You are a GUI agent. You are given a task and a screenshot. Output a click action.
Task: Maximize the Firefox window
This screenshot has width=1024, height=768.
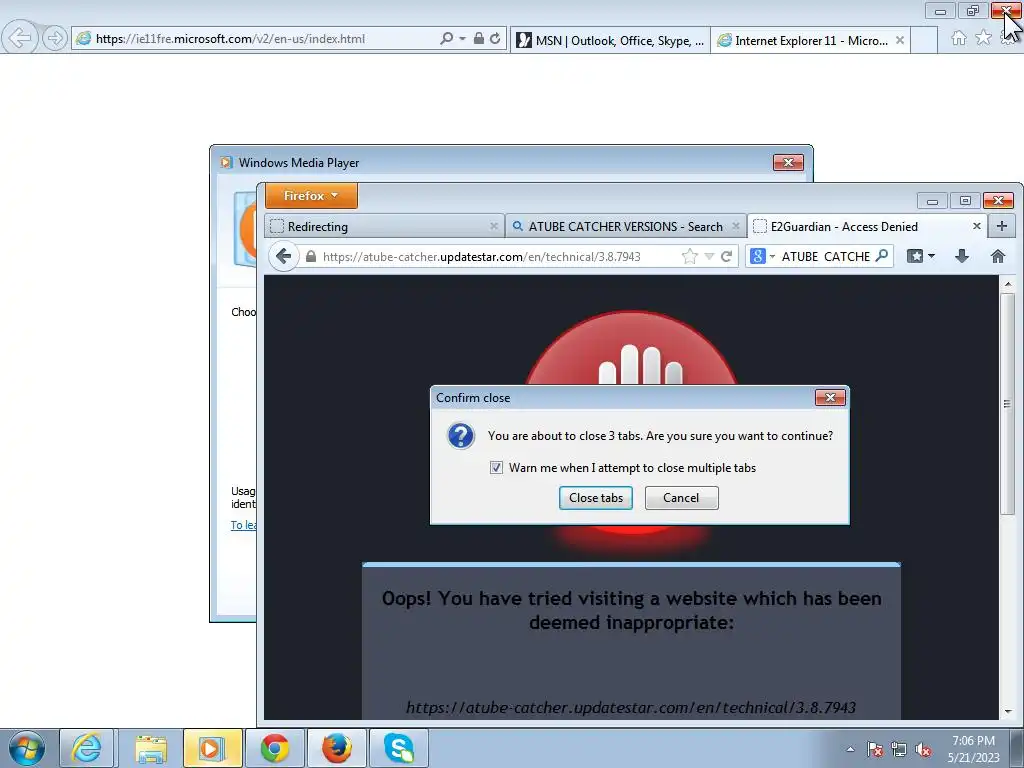(965, 200)
